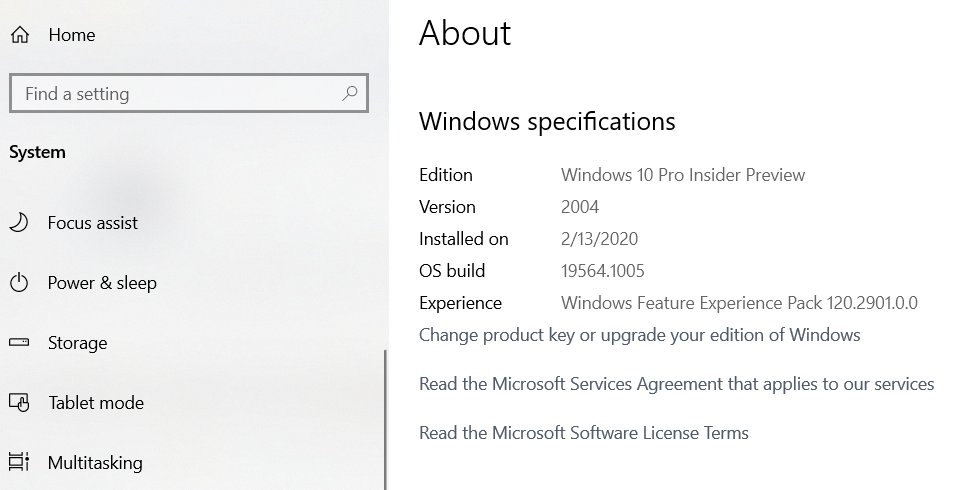973x490 pixels.
Task: Open the Home settings page
Action: click(x=72, y=35)
